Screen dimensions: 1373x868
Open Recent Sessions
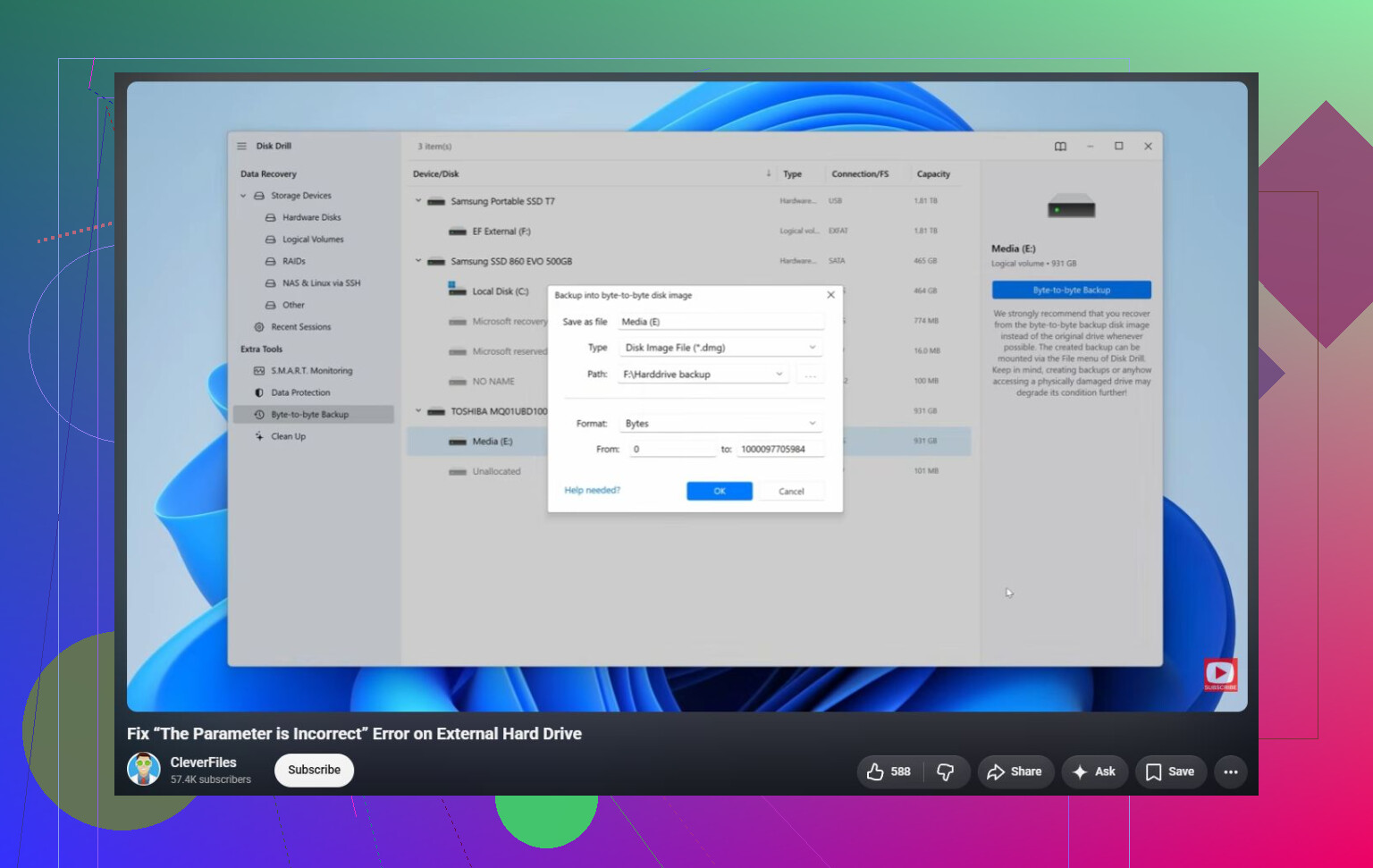pos(301,327)
